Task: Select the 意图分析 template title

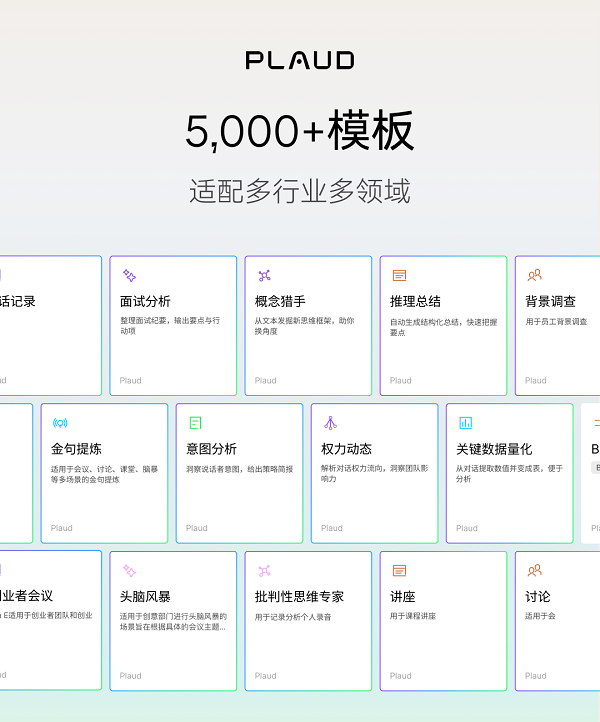Action: (x=211, y=449)
